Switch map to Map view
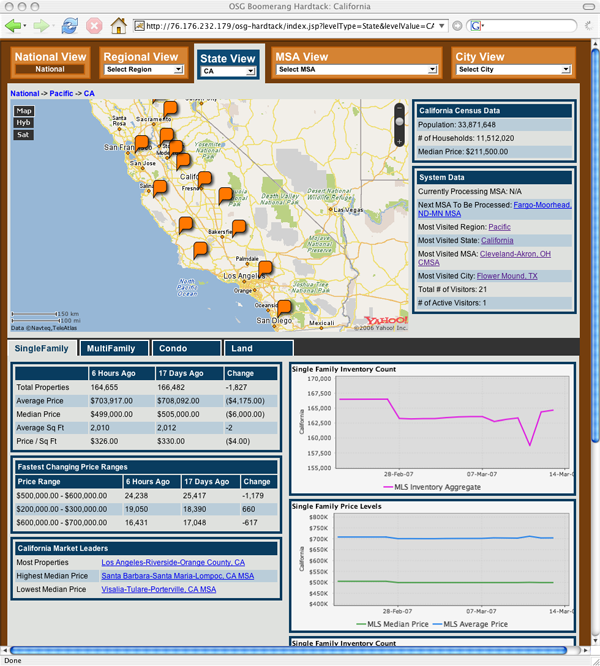 point(24,111)
